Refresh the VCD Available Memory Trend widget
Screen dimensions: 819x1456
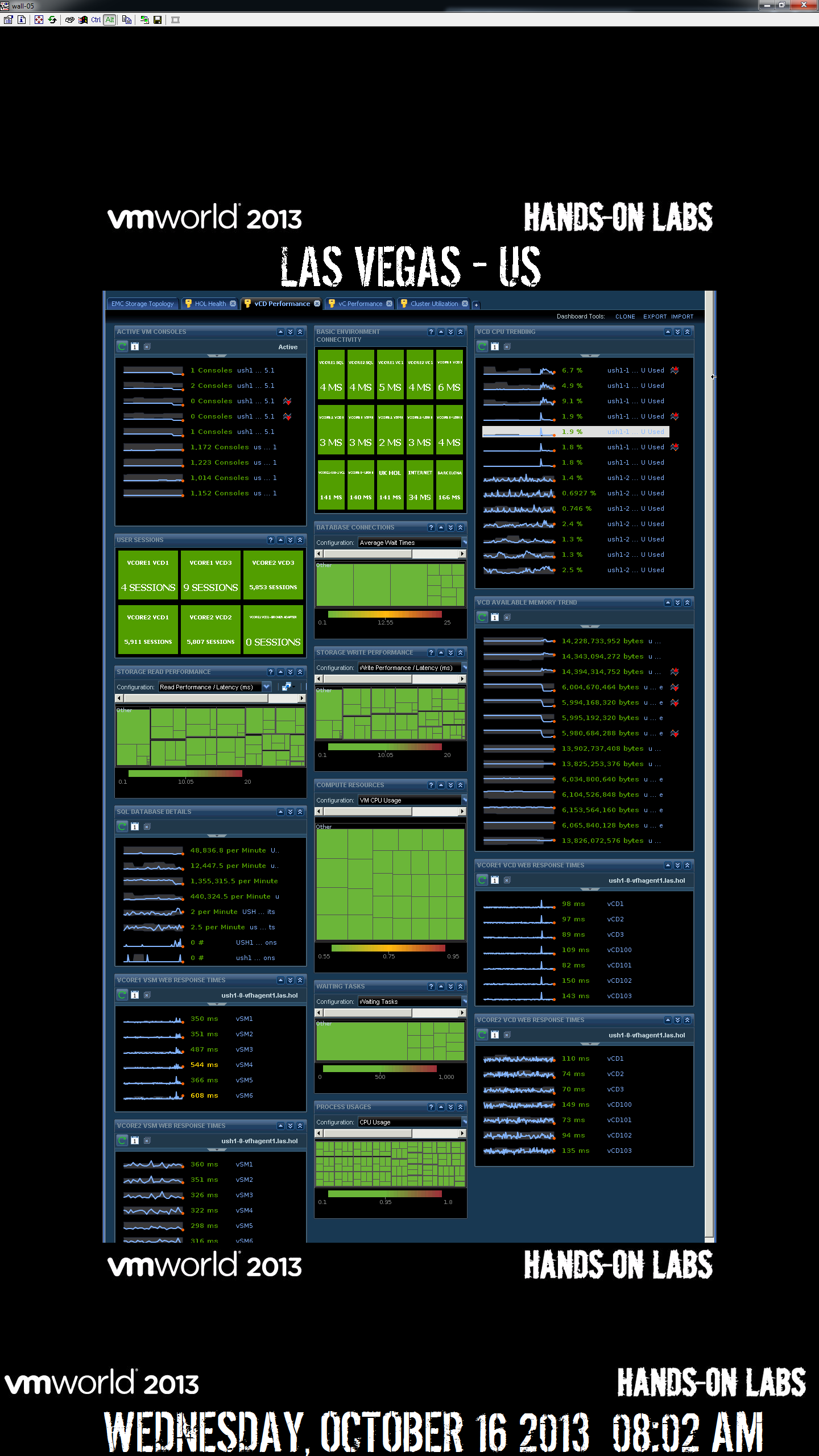click(482, 617)
